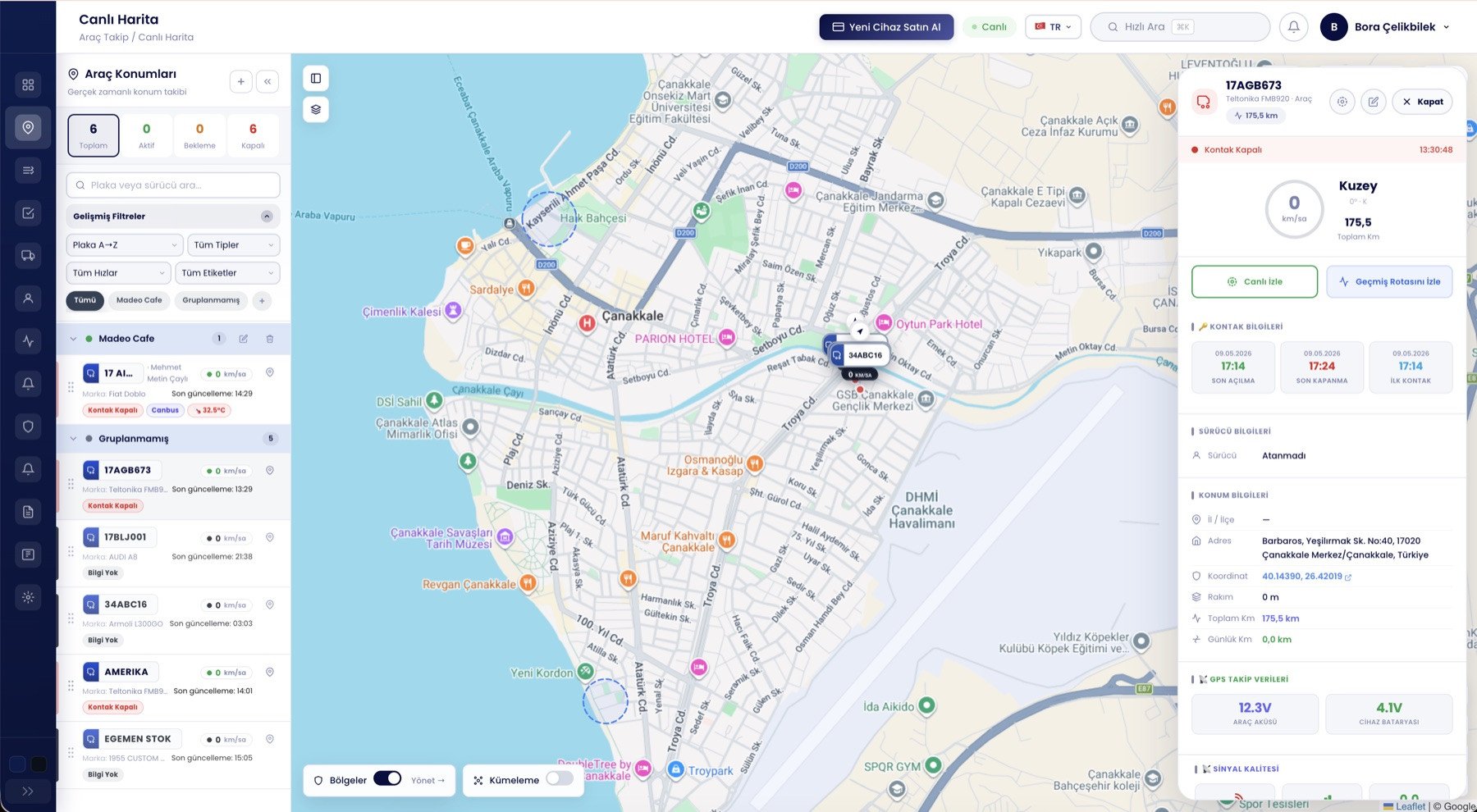This screenshot has height=812, width=1477.
Task: Click the Araç Takip breadcrumb
Action: (x=103, y=38)
